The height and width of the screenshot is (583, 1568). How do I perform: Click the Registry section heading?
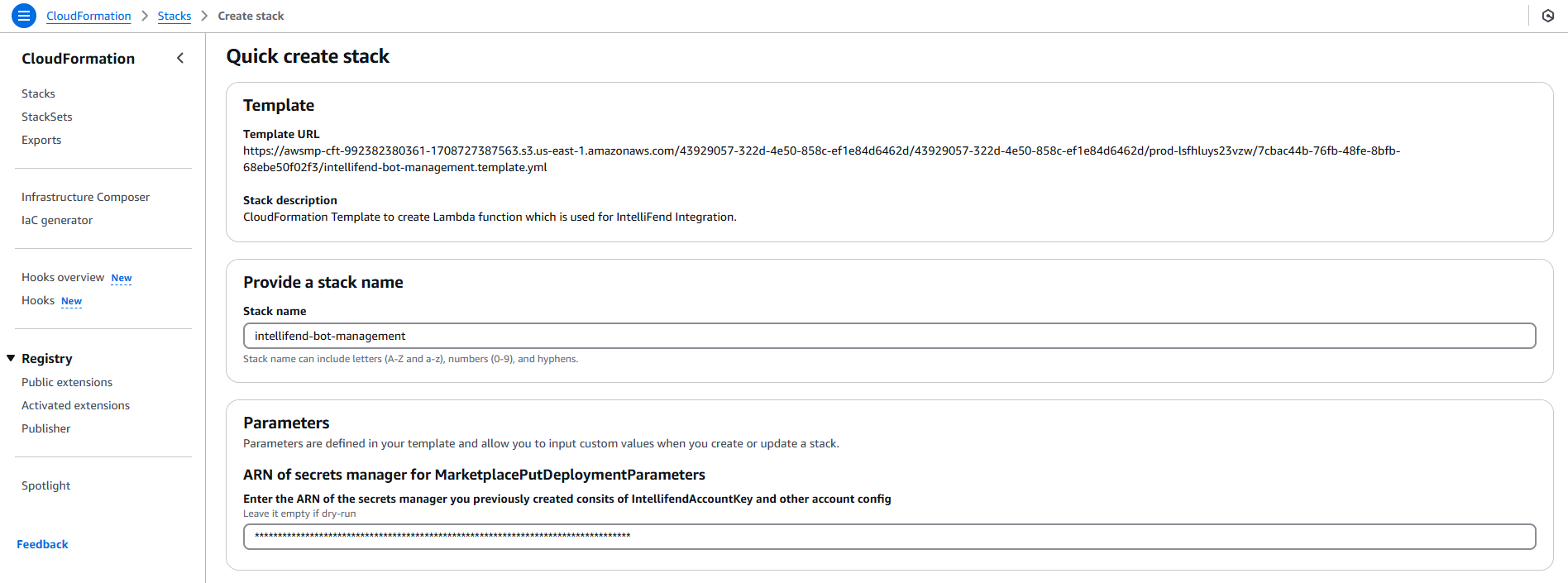[x=47, y=358]
